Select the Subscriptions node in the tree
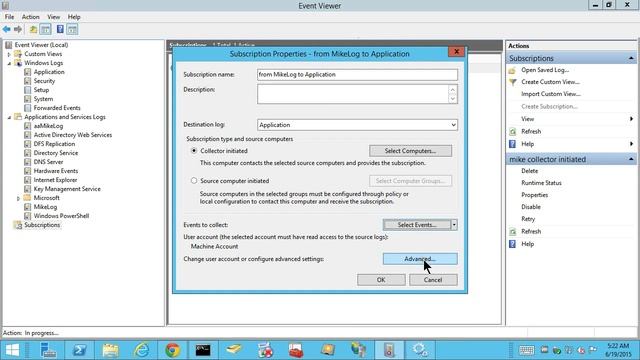Screen dimensions: 640x360 coord(42,225)
